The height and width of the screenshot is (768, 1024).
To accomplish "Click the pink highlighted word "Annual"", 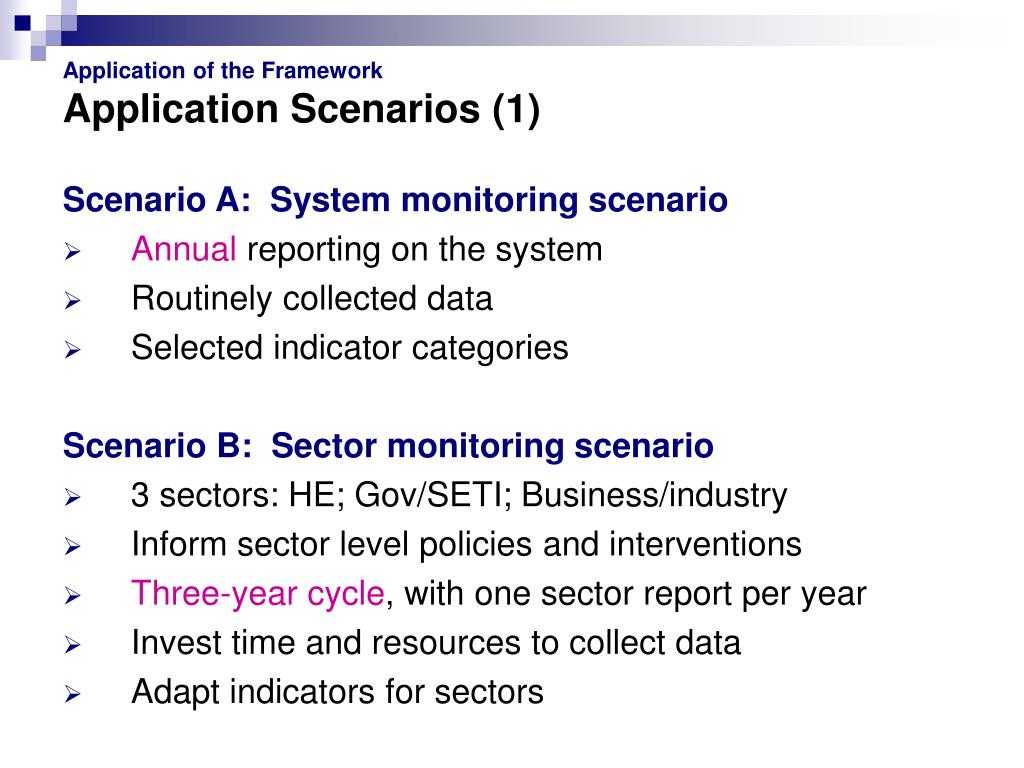I will pos(184,249).
